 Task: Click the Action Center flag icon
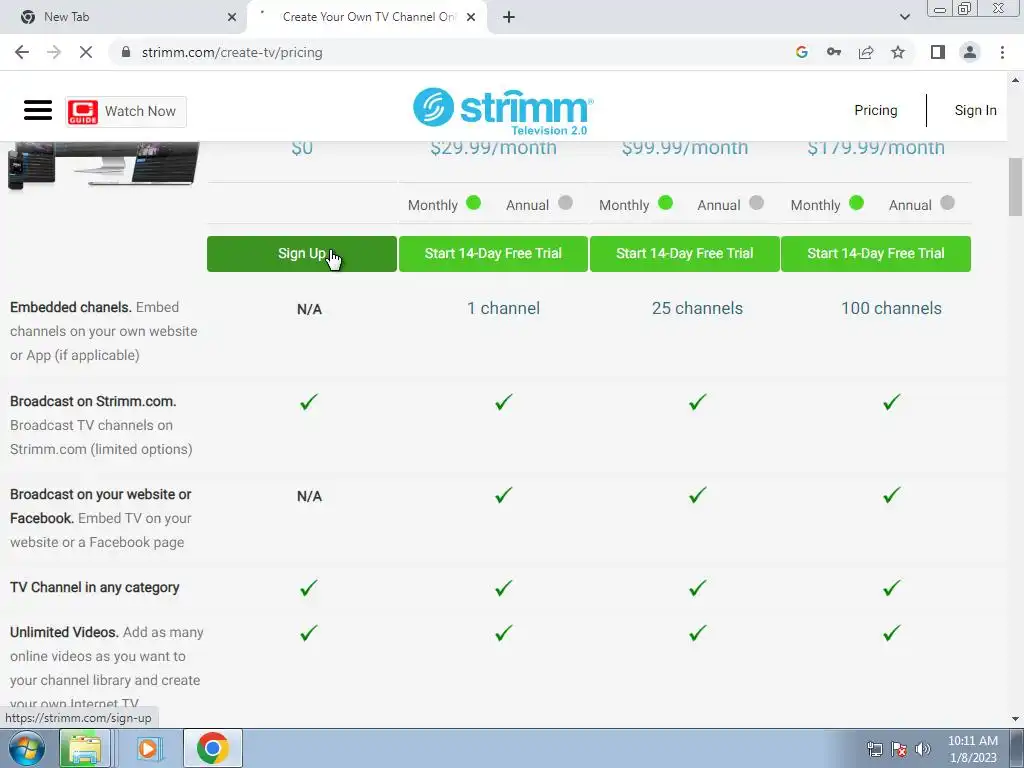tap(899, 749)
